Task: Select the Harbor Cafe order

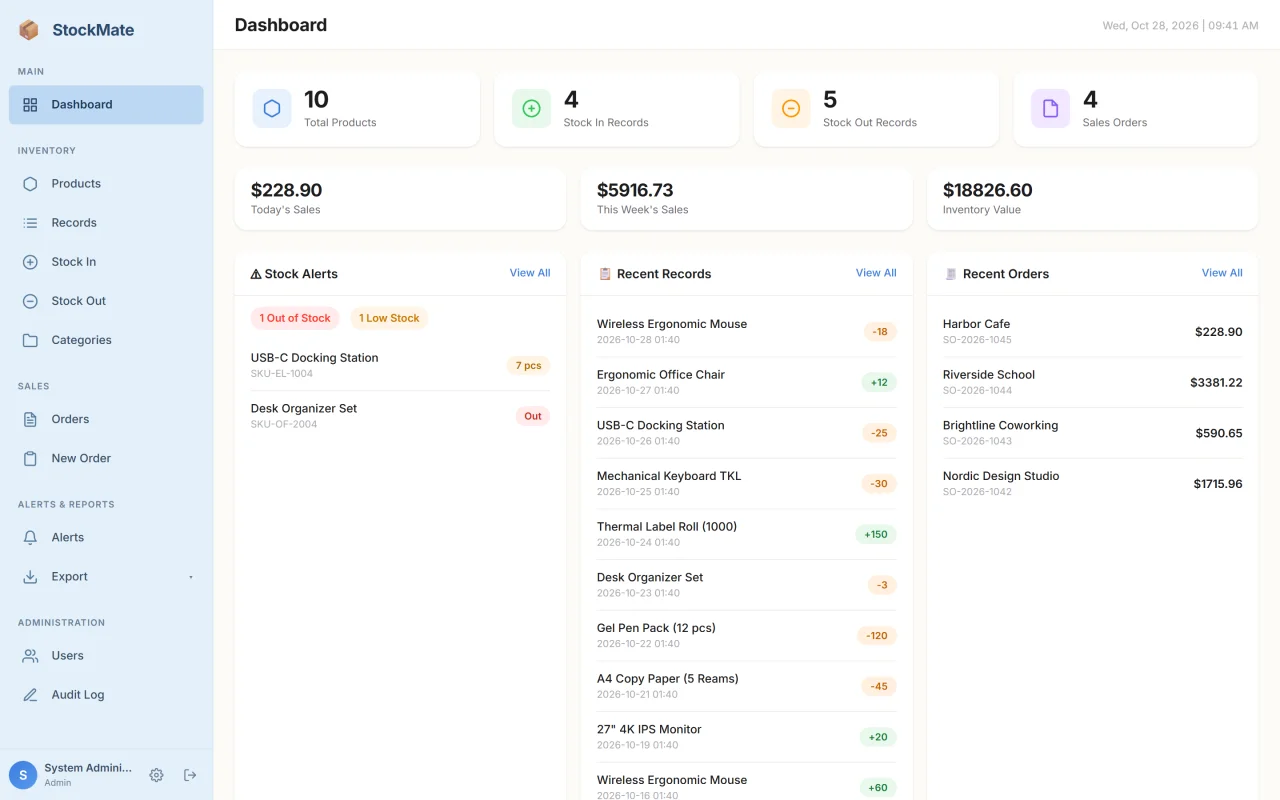Action: pyautogui.click(x=1092, y=331)
